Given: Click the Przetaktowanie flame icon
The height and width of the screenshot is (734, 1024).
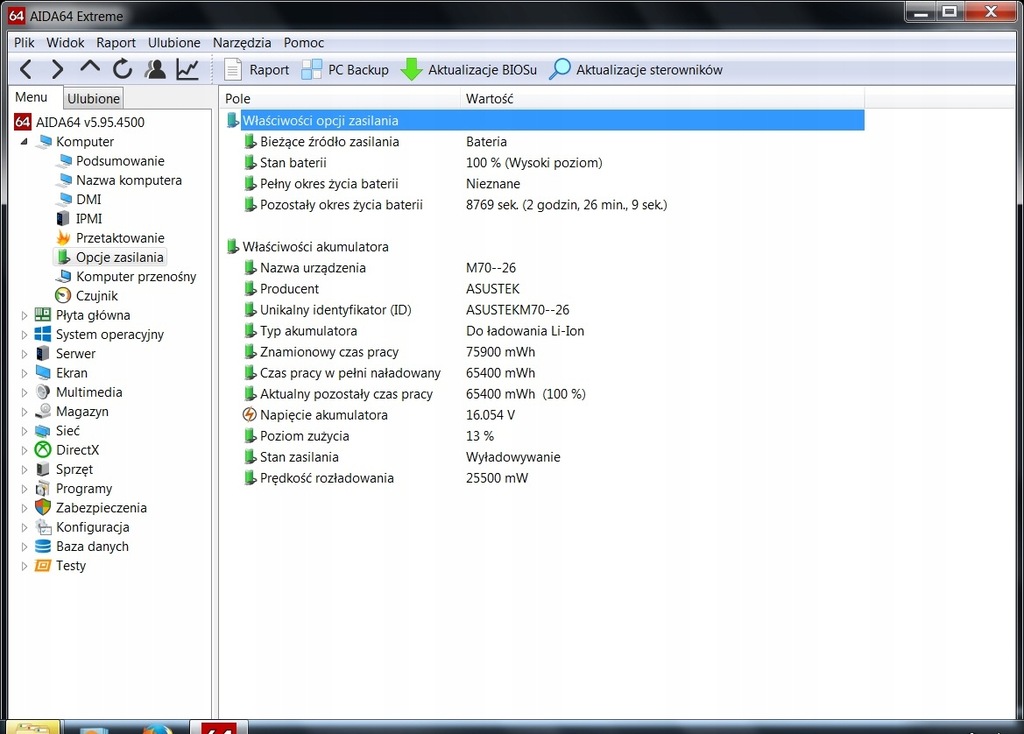Looking at the screenshot, I should (x=63, y=238).
